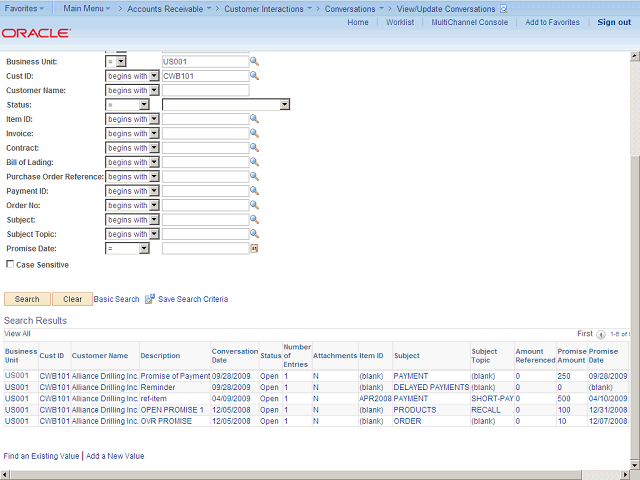Open calendar picker for Promise Date
This screenshot has width=640, height=480.
coord(254,249)
